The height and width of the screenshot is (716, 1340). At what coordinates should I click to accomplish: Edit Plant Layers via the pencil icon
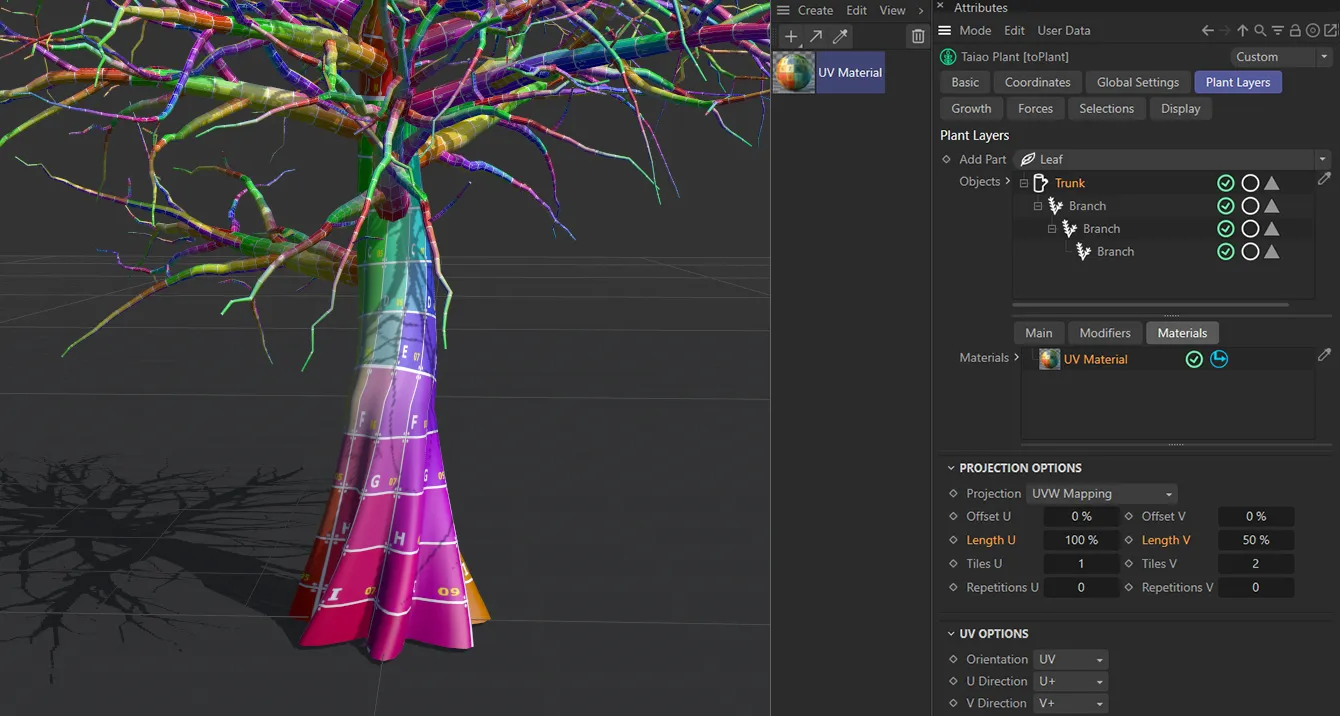1324,178
